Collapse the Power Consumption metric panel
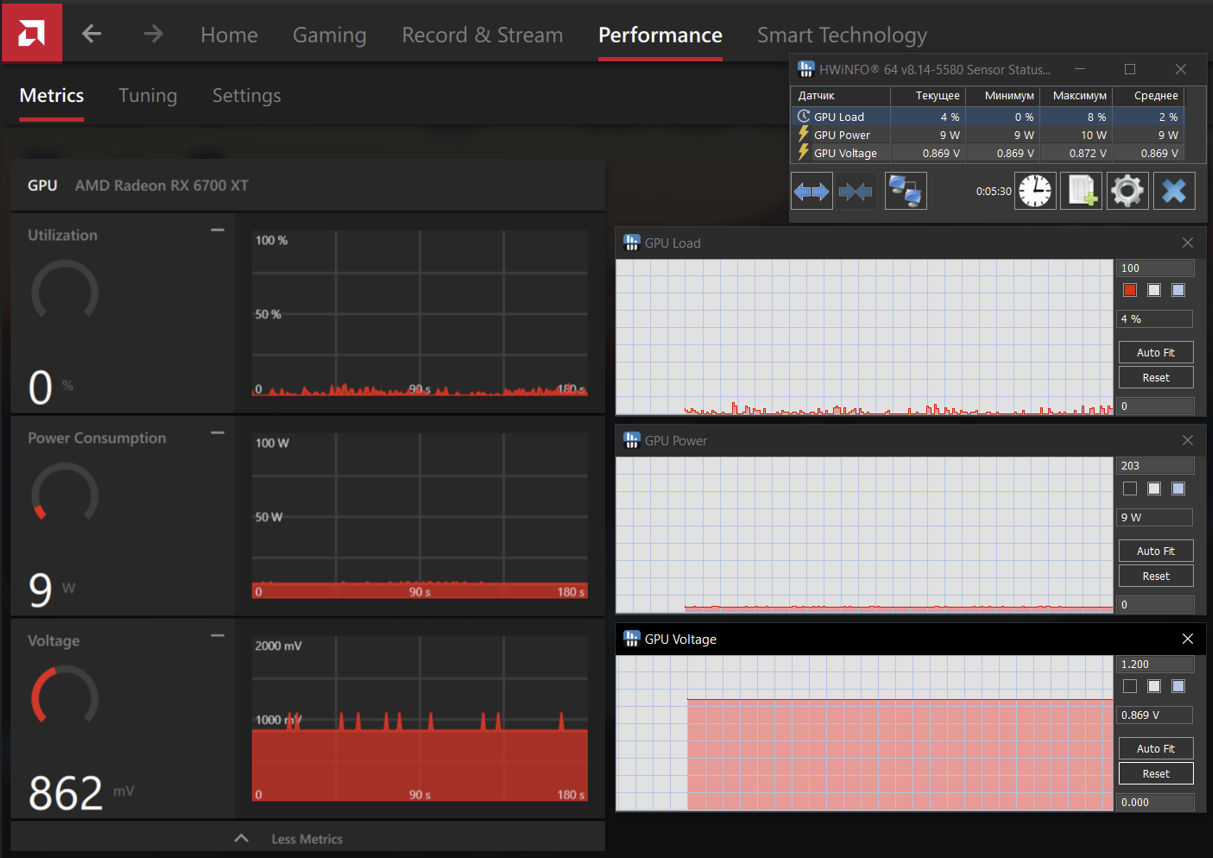 (x=217, y=433)
